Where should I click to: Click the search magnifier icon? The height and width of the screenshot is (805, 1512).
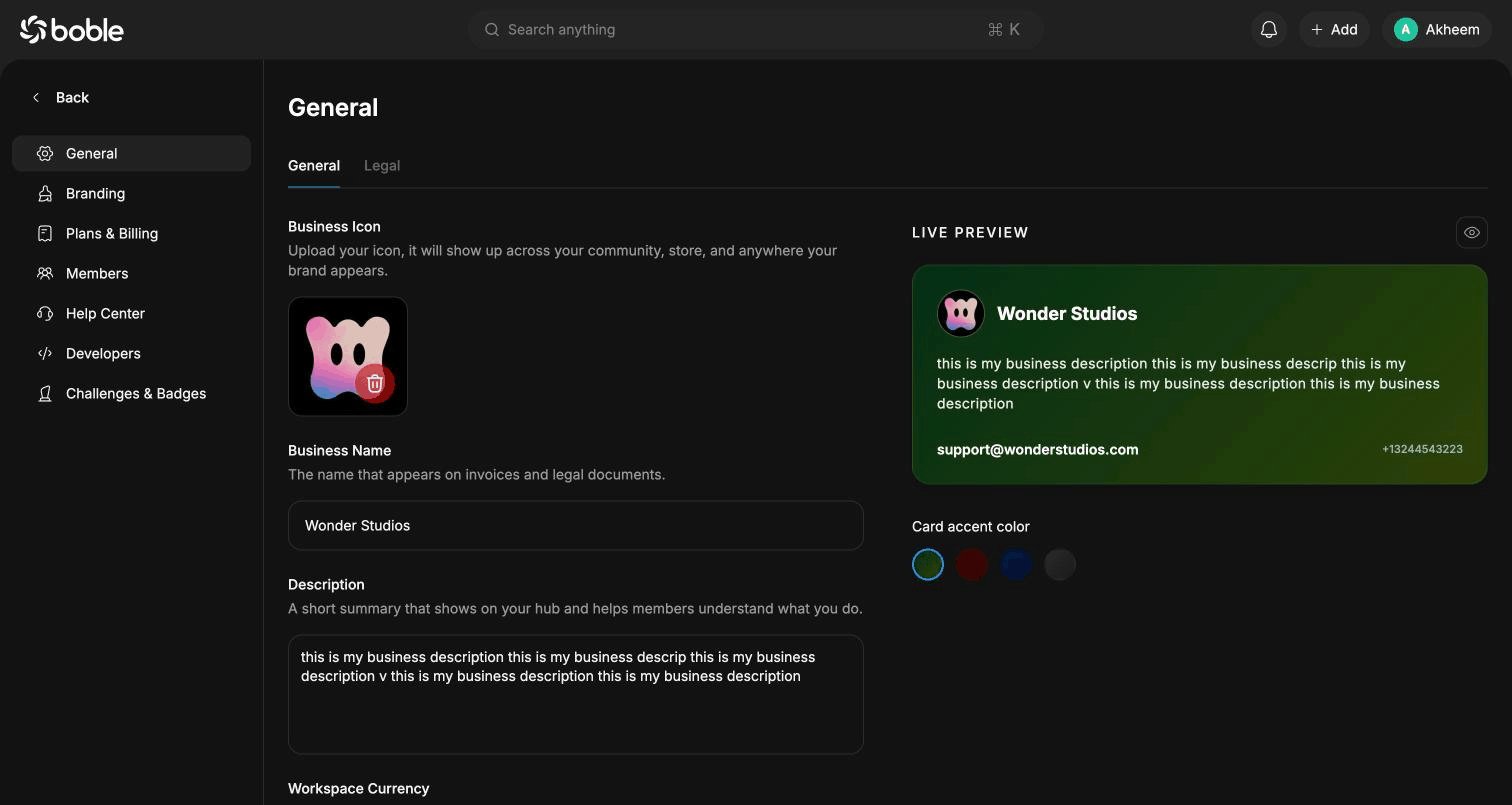tap(492, 30)
